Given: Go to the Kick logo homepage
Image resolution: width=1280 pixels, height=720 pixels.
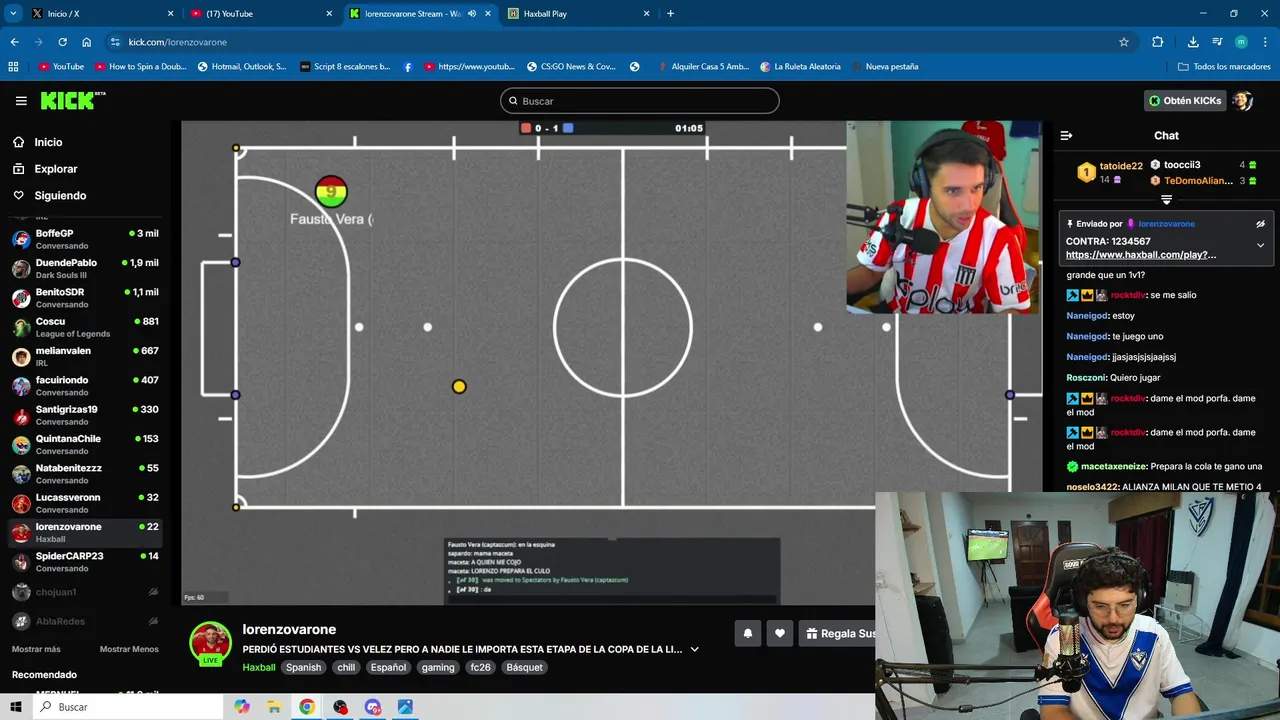Looking at the screenshot, I should pos(72,100).
